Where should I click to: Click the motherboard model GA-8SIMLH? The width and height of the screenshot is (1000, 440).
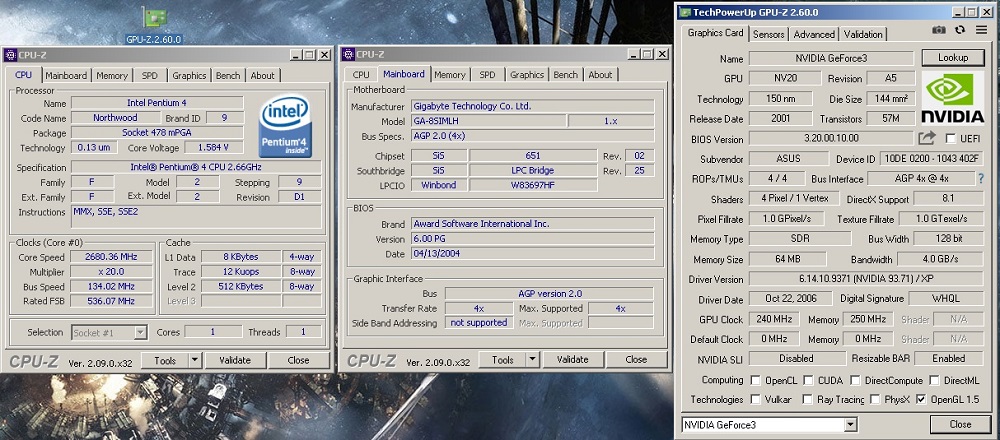point(489,121)
